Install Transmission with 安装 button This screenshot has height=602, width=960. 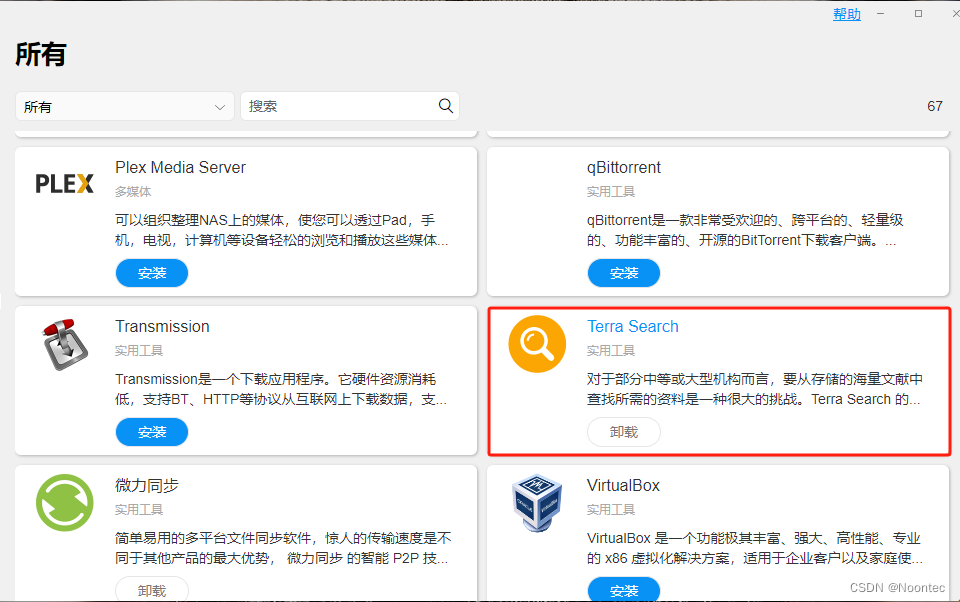pos(152,432)
